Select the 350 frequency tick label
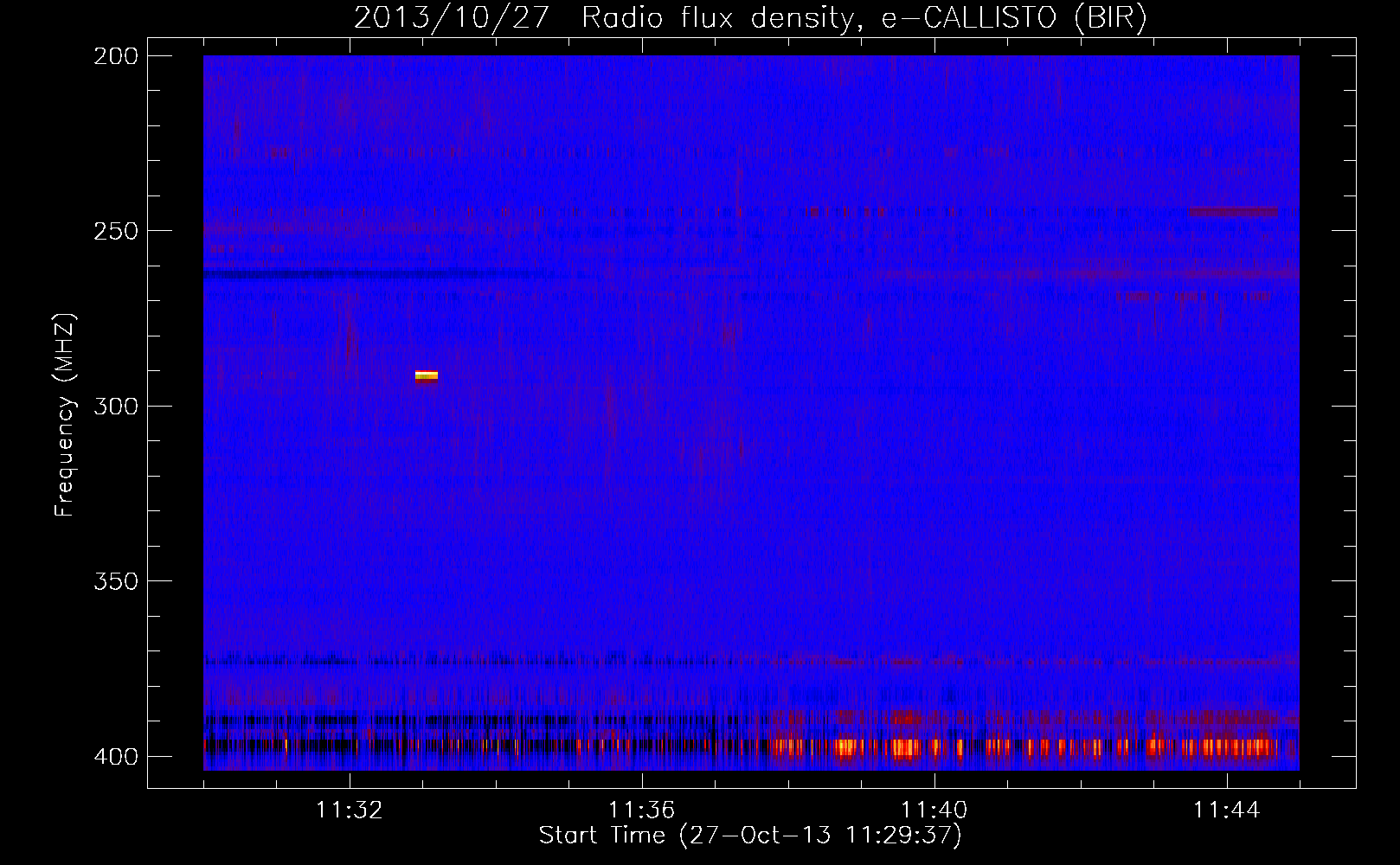The width and height of the screenshot is (1400, 865). (x=116, y=581)
